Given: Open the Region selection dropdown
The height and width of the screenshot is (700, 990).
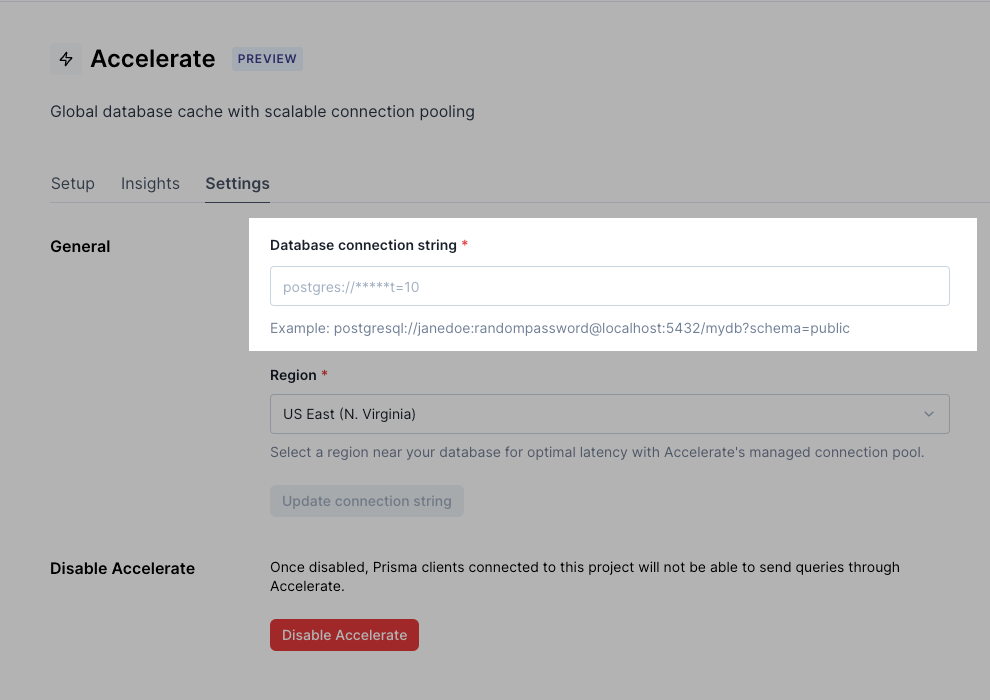Looking at the screenshot, I should click(x=609, y=413).
